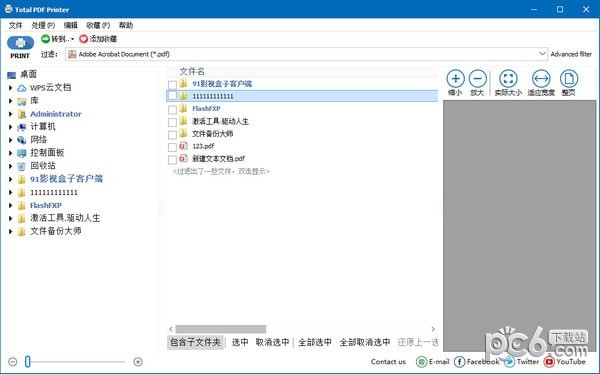The width and height of the screenshot is (600, 374).
Task: Click the 库 library icon in tree
Action: 22,101
